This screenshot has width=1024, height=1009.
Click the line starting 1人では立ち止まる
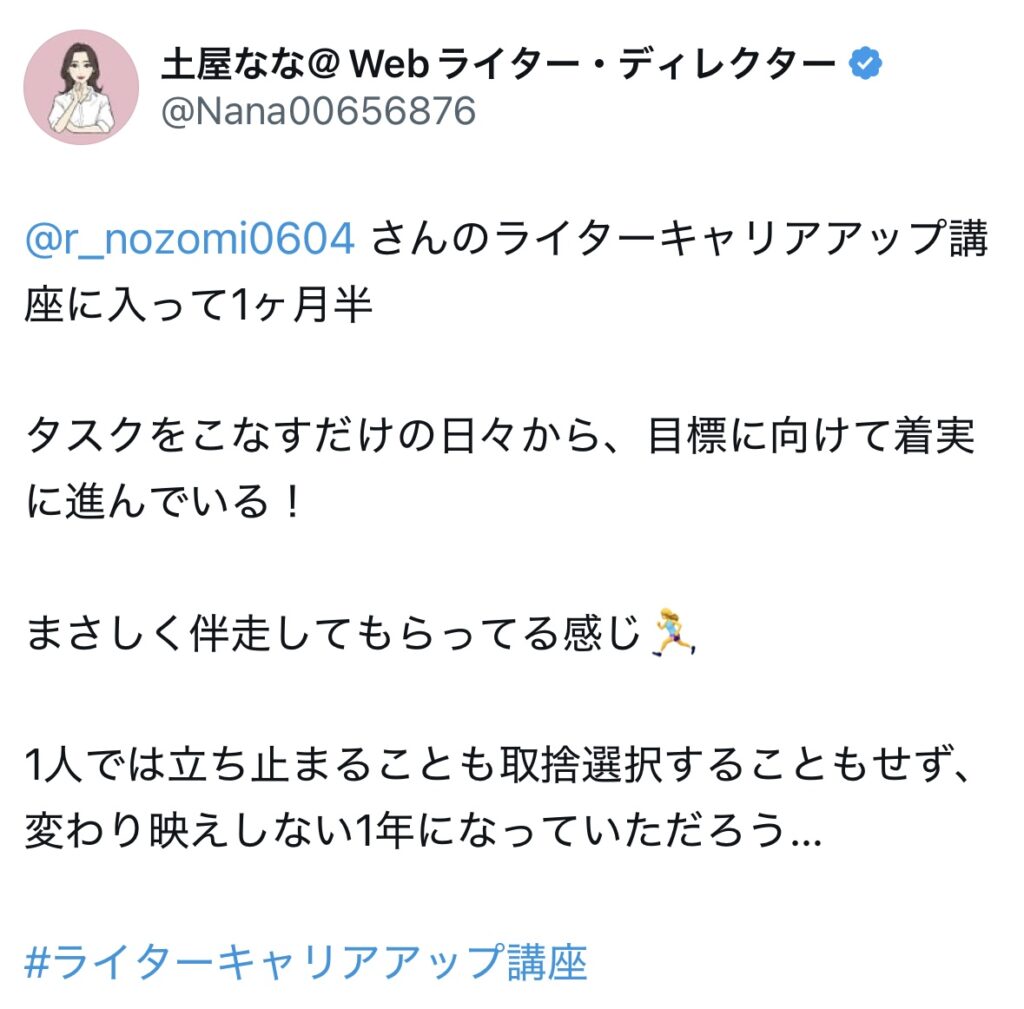coord(498,765)
